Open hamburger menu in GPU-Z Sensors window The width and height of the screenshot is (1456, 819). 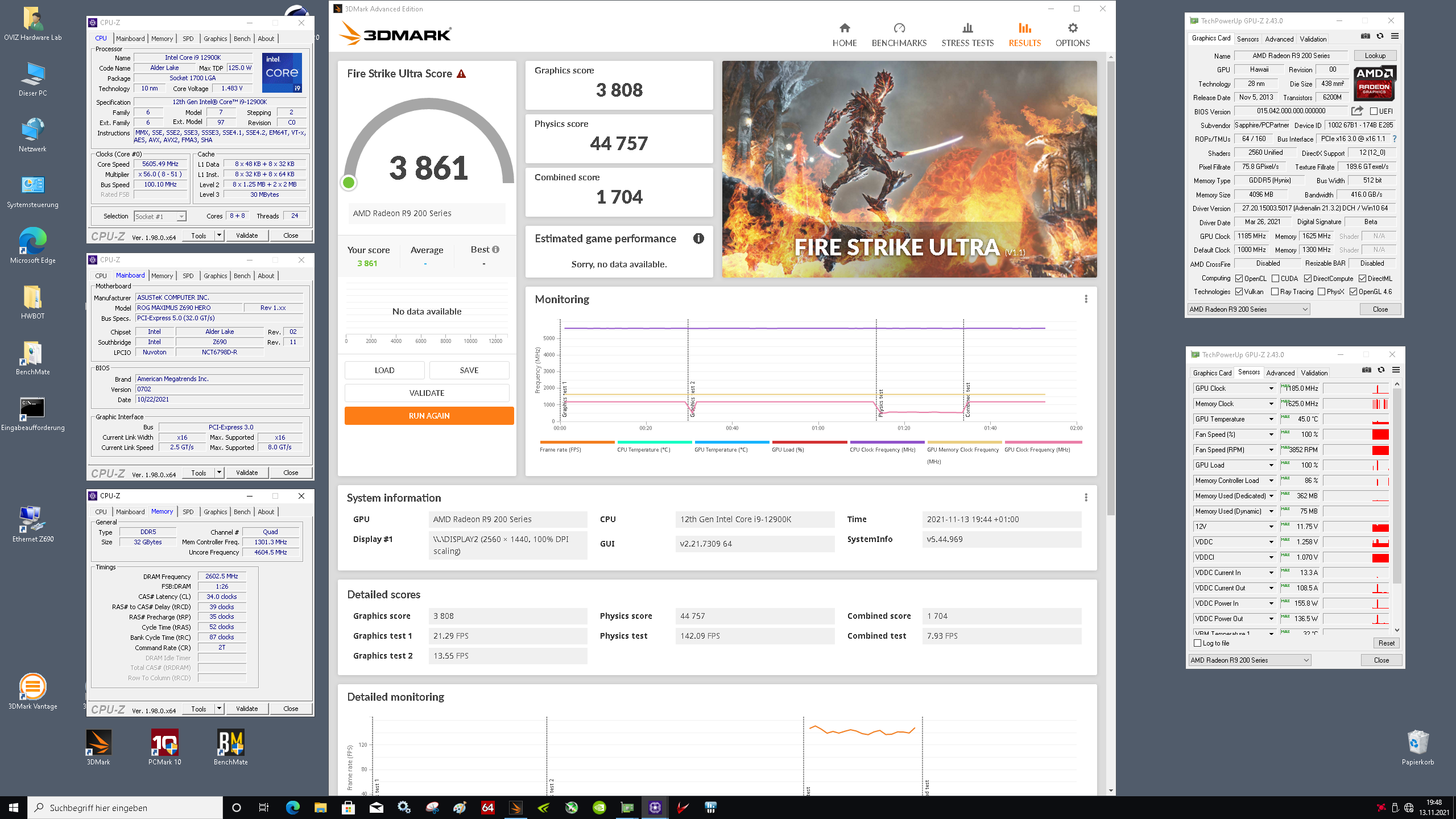[x=1396, y=370]
